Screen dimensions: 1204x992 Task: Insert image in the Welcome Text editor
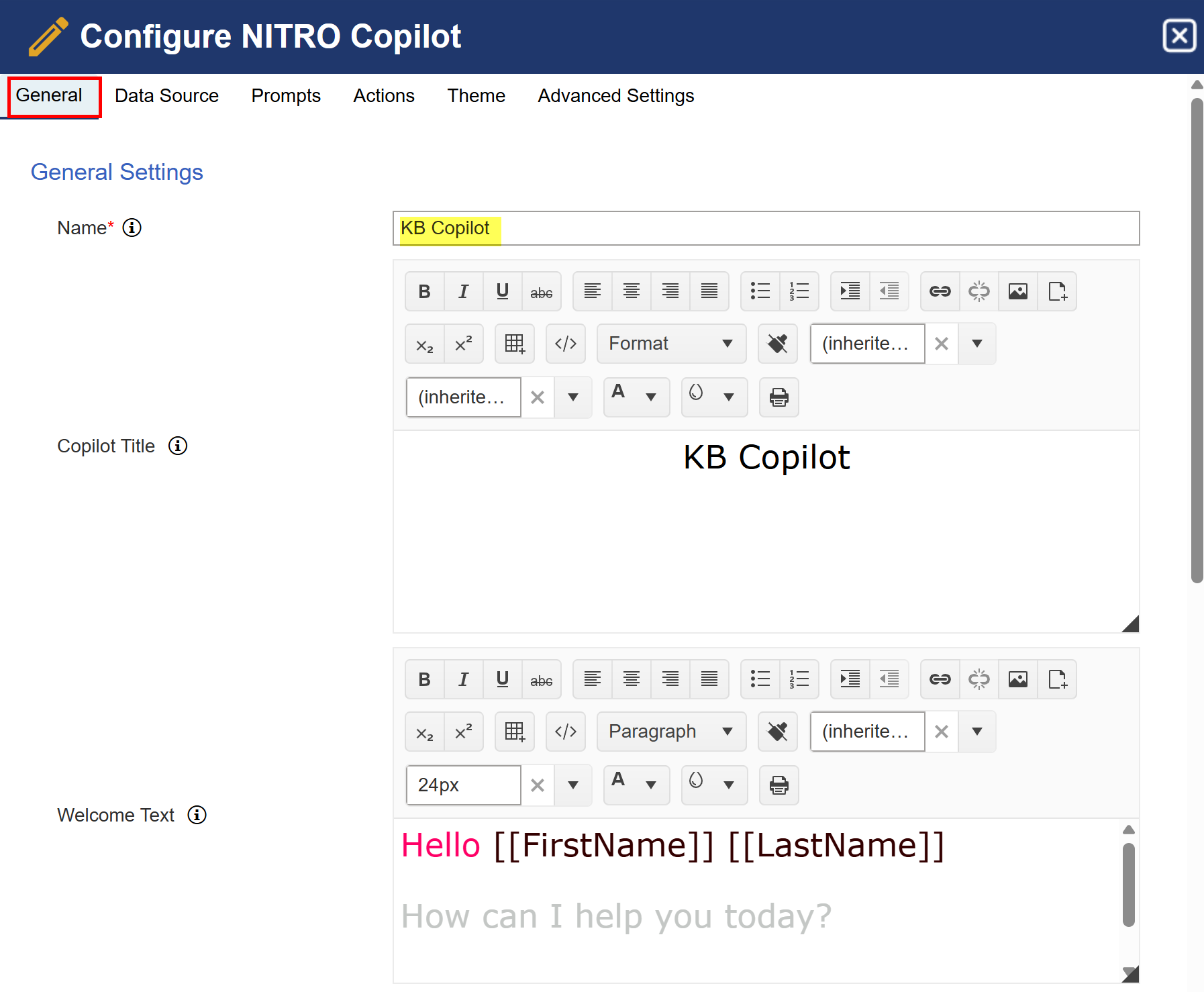[x=1017, y=679]
